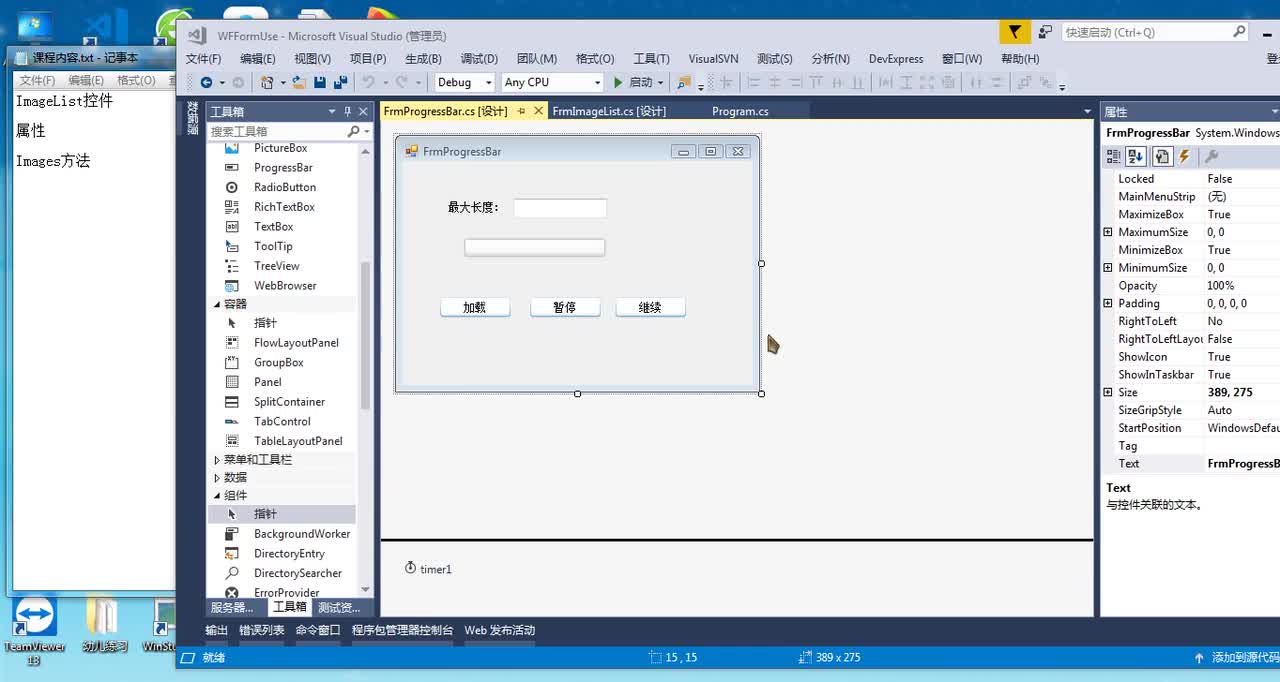This screenshot has width=1280, height=682.
Task: Open the 生成(B) menu
Action: (424, 59)
